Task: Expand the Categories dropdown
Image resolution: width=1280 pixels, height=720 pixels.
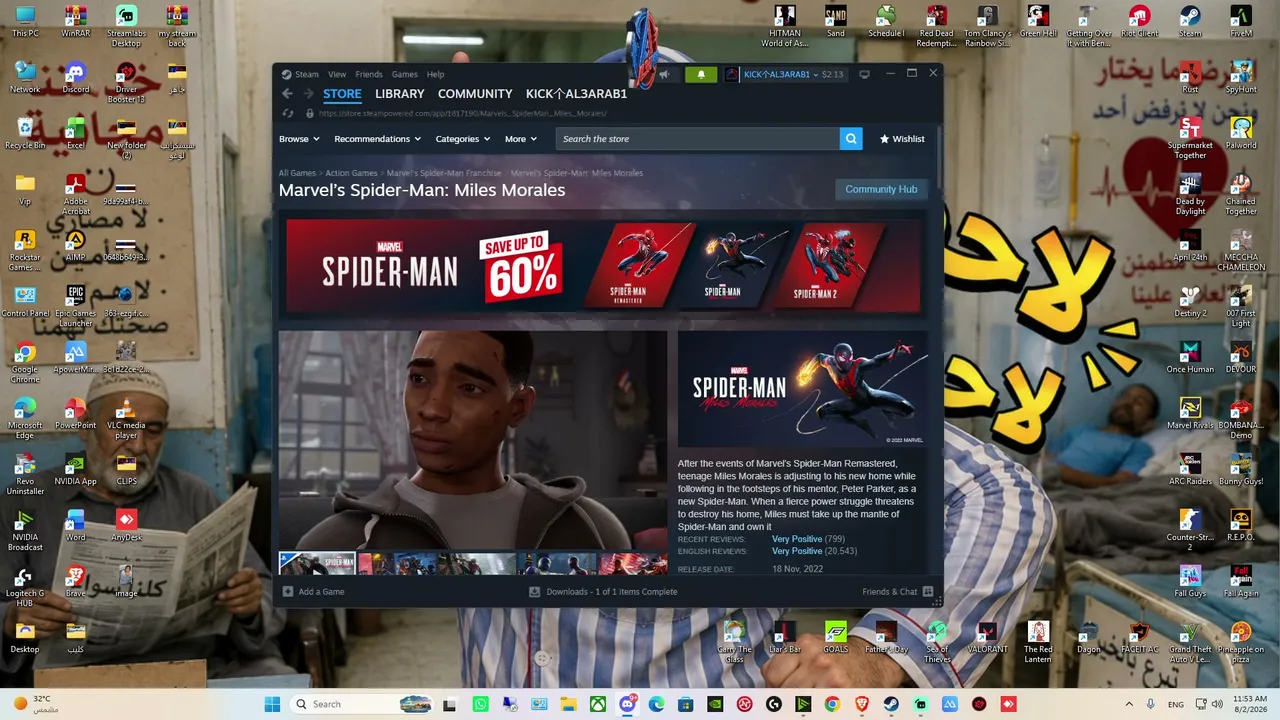Action: 463,139
